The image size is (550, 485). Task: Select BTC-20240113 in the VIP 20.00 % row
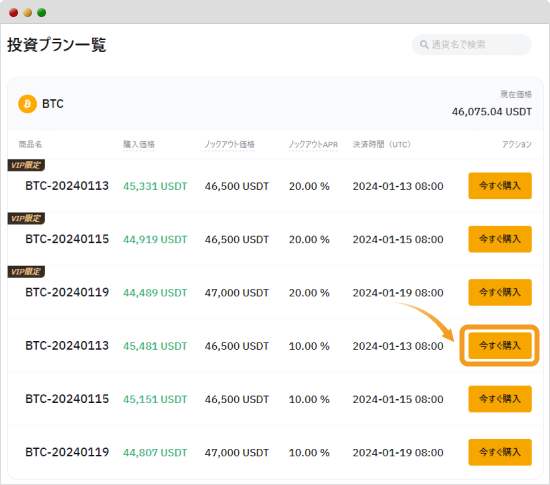click(67, 186)
